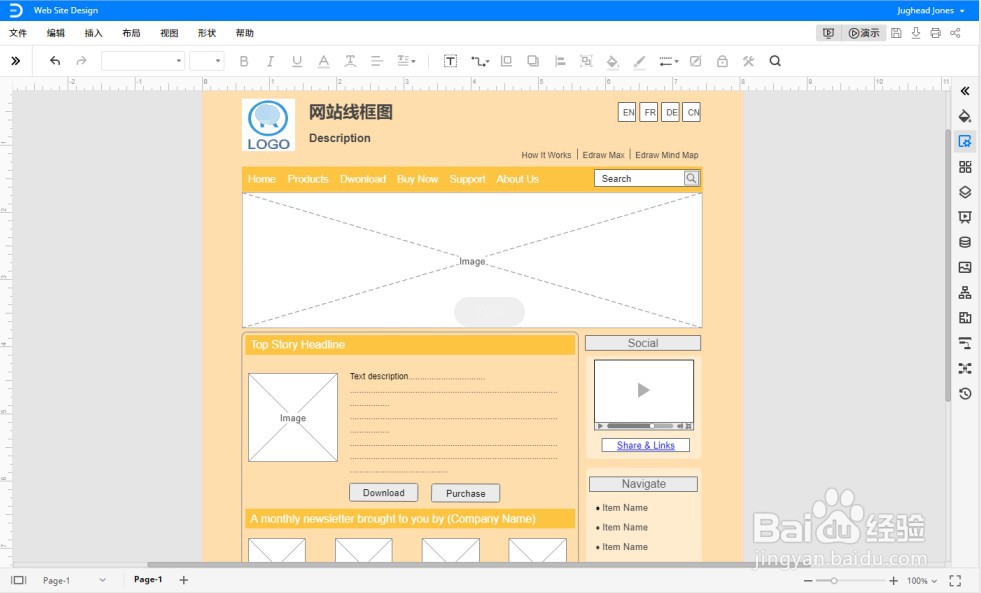This screenshot has width=981, height=593.
Task: Open the fill color bucket tool
Action: tap(612, 61)
